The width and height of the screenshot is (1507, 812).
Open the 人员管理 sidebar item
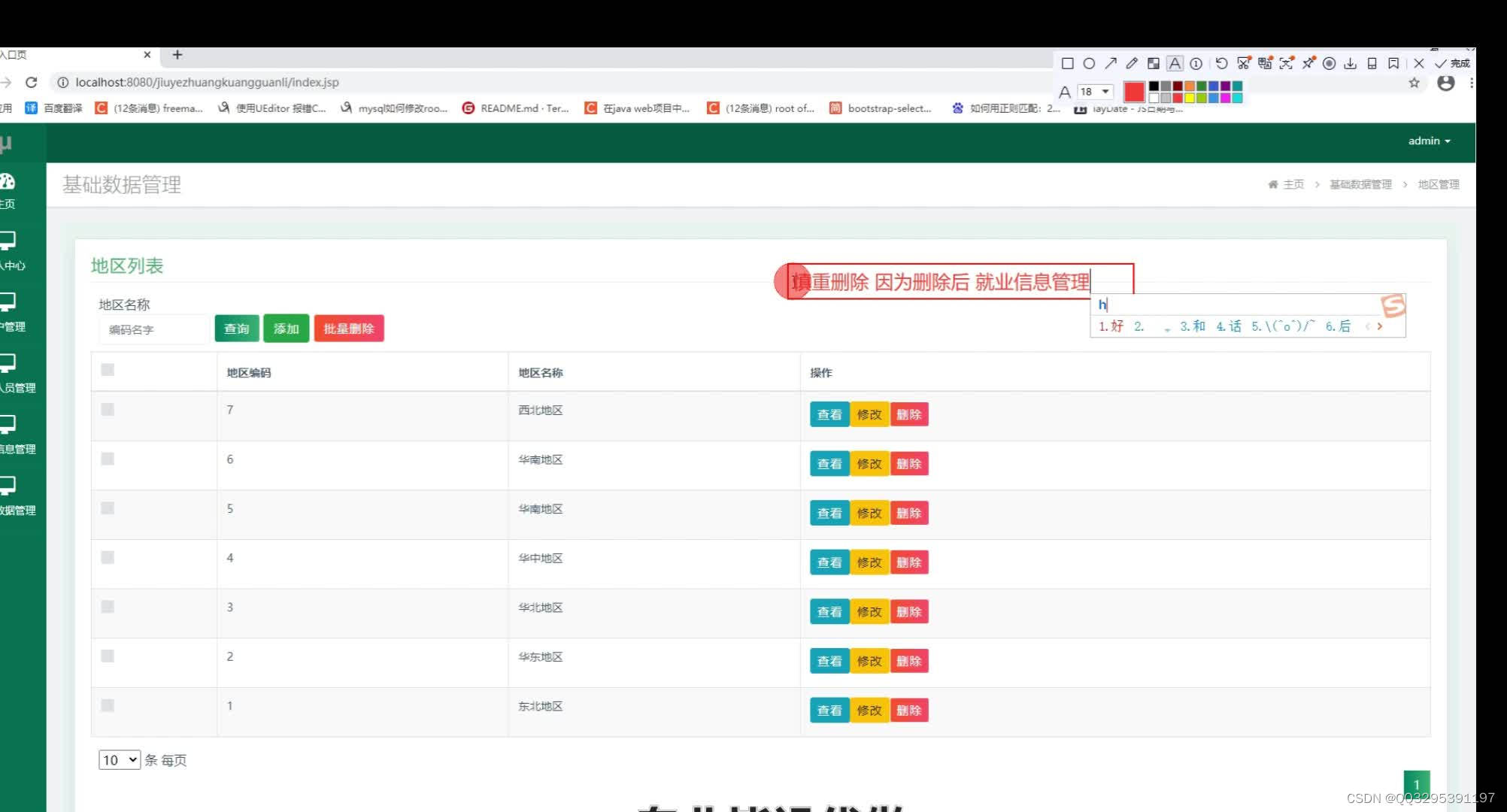click(17, 374)
